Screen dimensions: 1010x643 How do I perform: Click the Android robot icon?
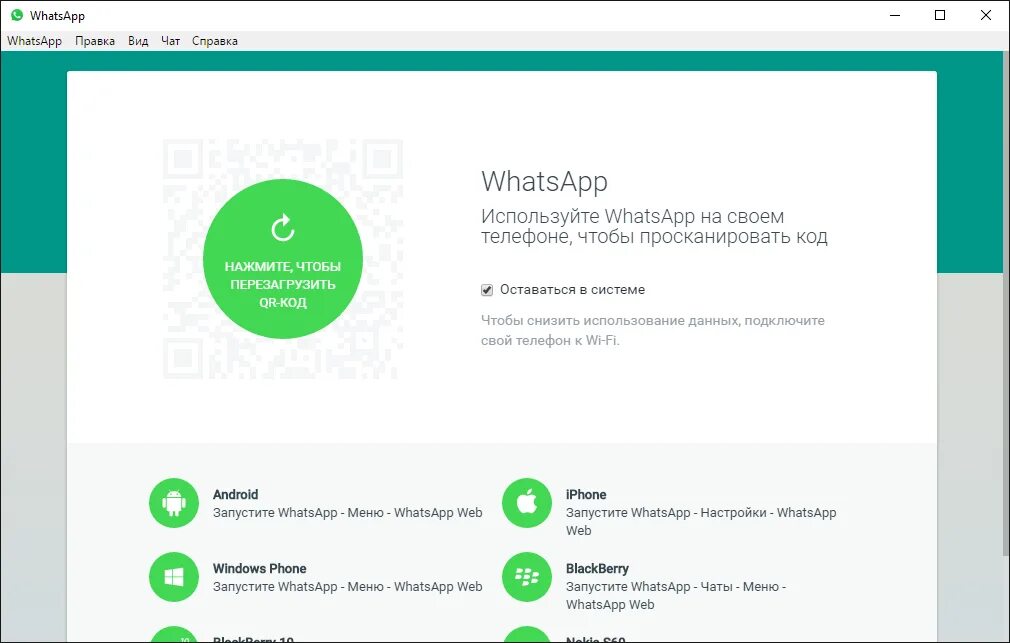pos(174,503)
